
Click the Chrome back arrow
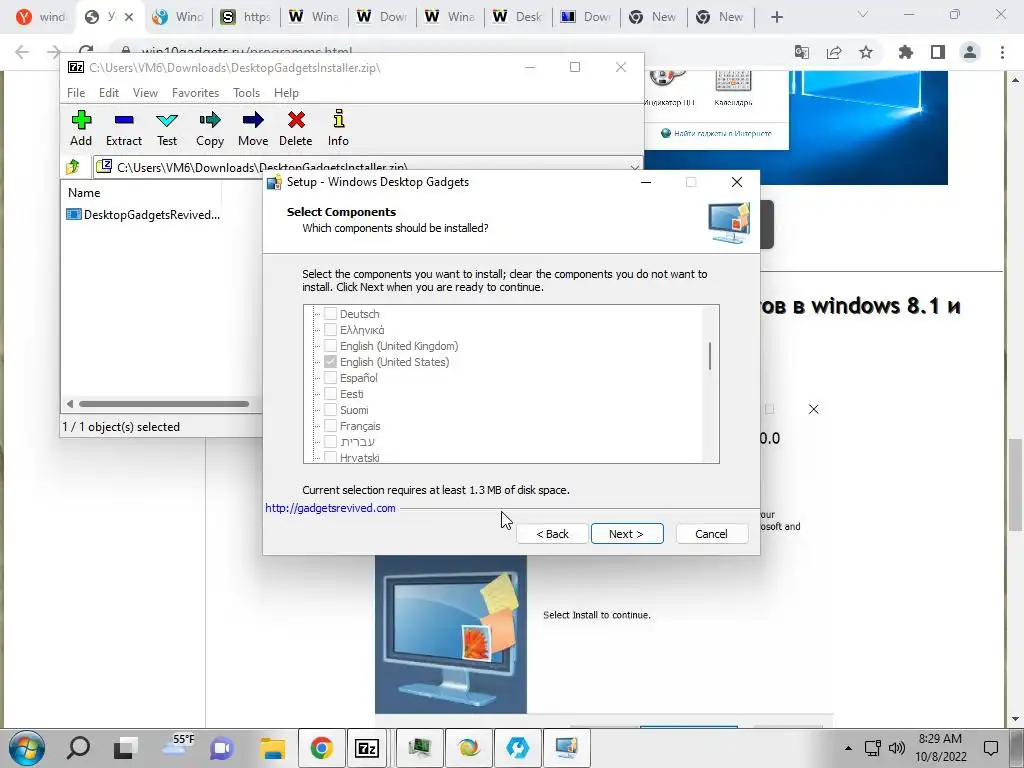[x=22, y=52]
